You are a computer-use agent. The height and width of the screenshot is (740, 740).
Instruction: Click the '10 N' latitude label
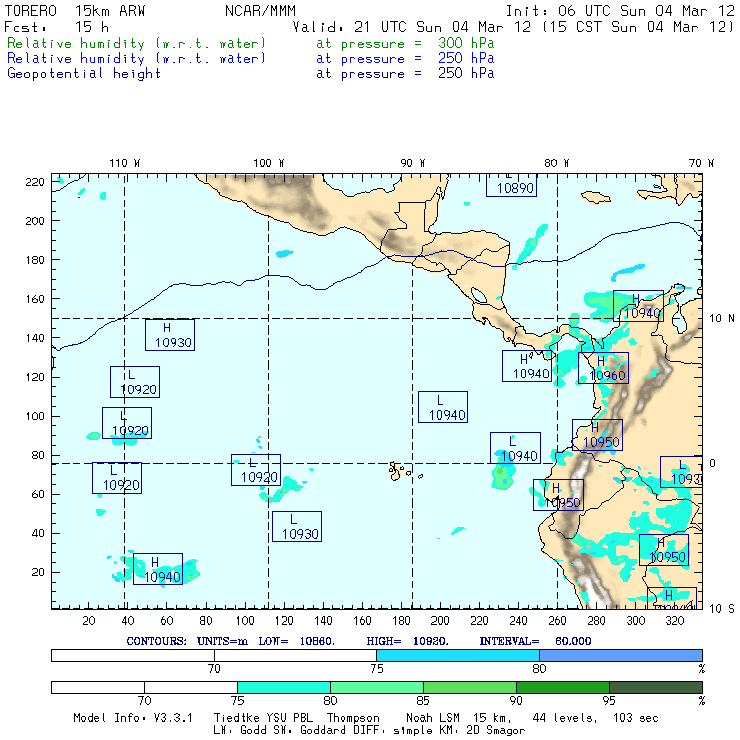click(722, 319)
